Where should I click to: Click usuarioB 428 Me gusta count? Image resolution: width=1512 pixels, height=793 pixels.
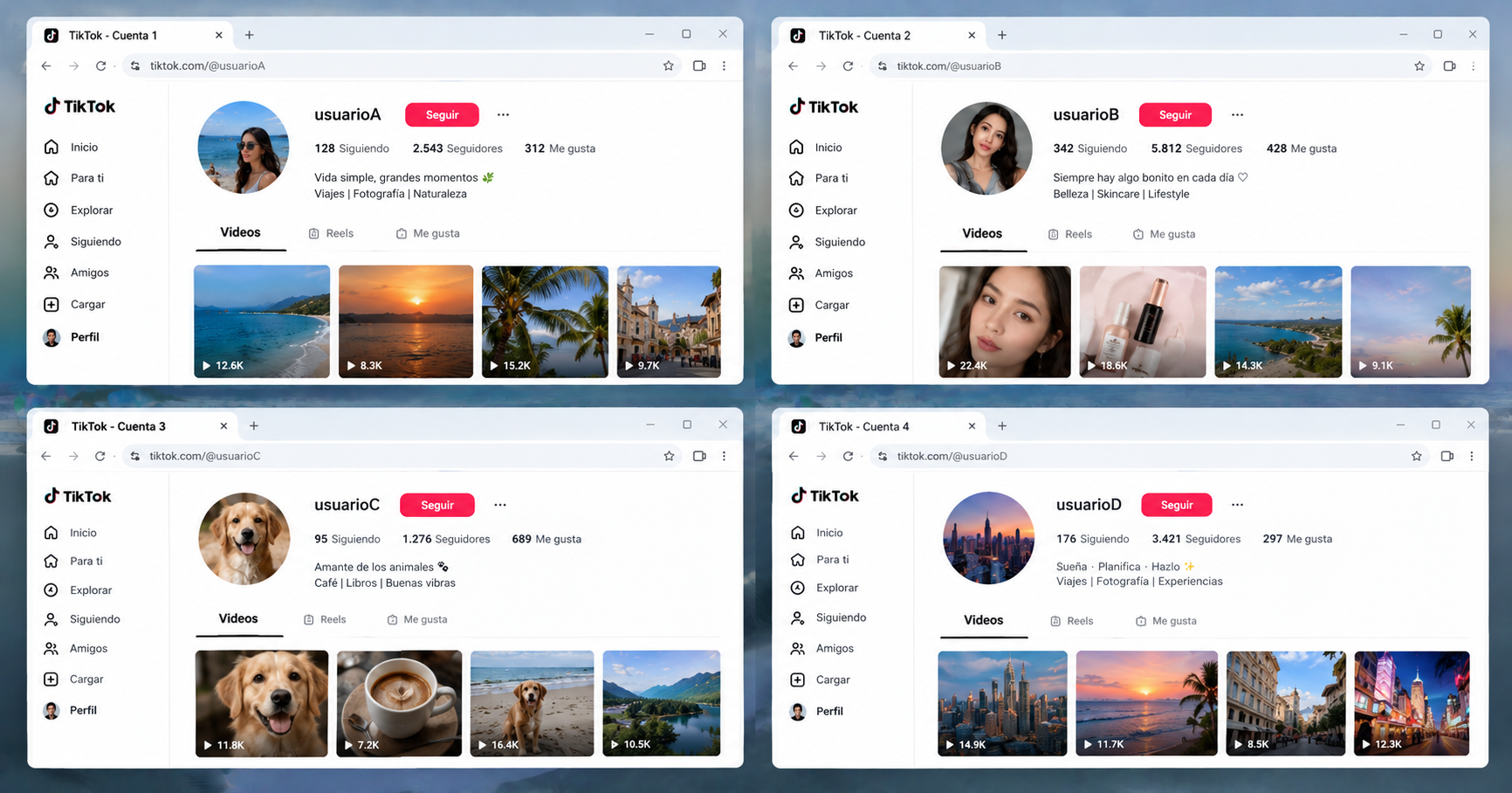(1302, 148)
